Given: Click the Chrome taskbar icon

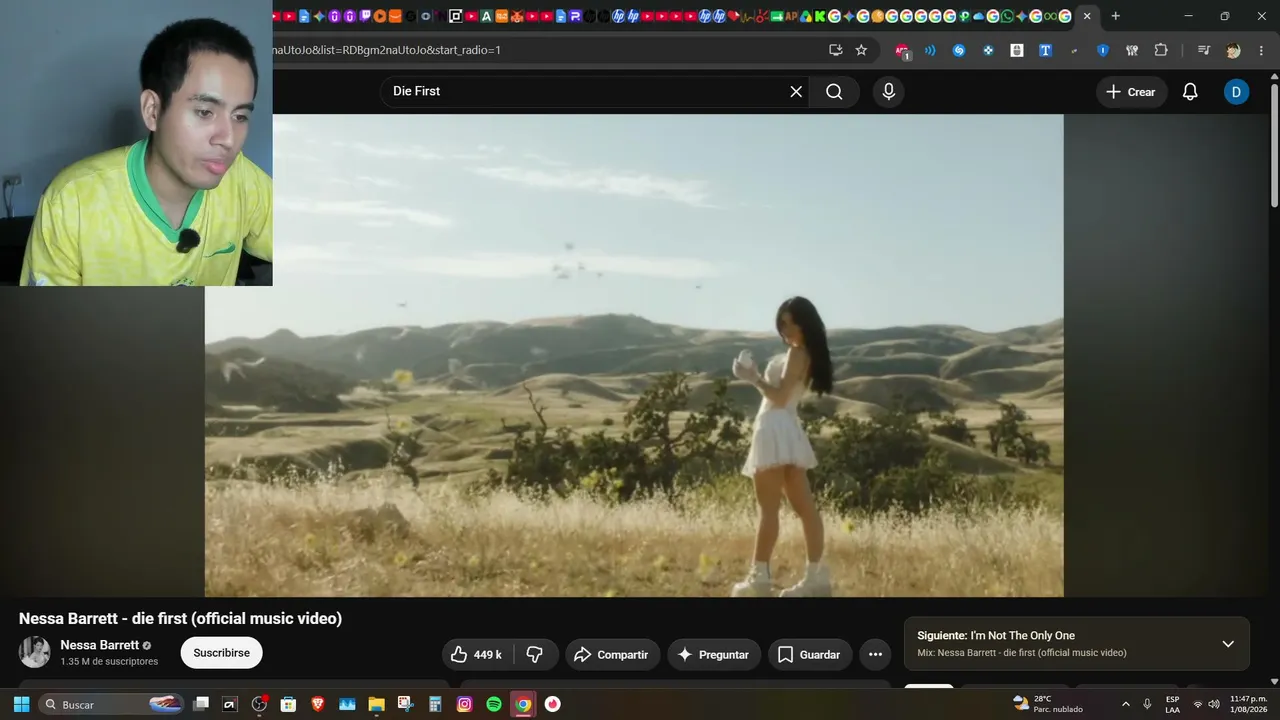Looking at the screenshot, I should [523, 704].
